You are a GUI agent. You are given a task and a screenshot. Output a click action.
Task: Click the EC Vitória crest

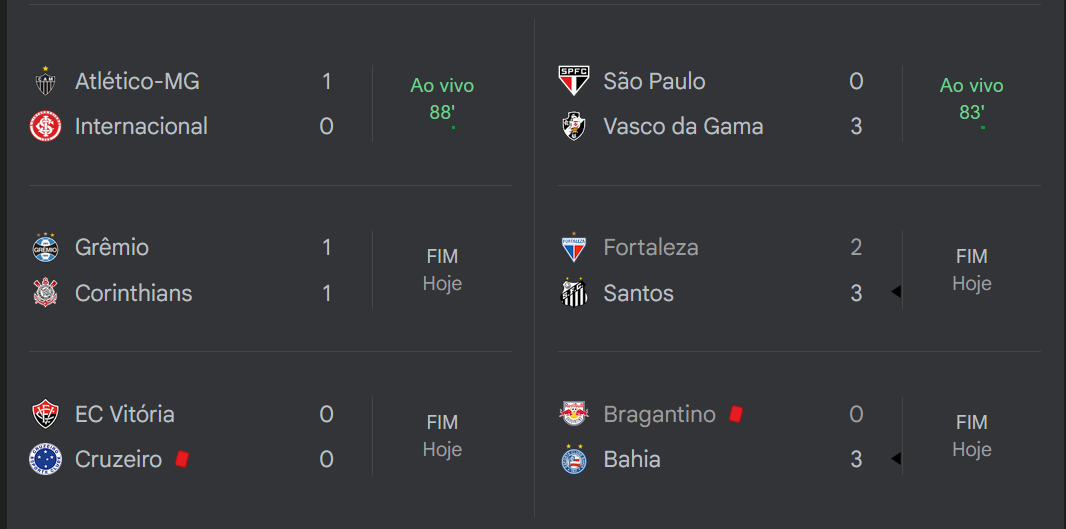tap(46, 413)
